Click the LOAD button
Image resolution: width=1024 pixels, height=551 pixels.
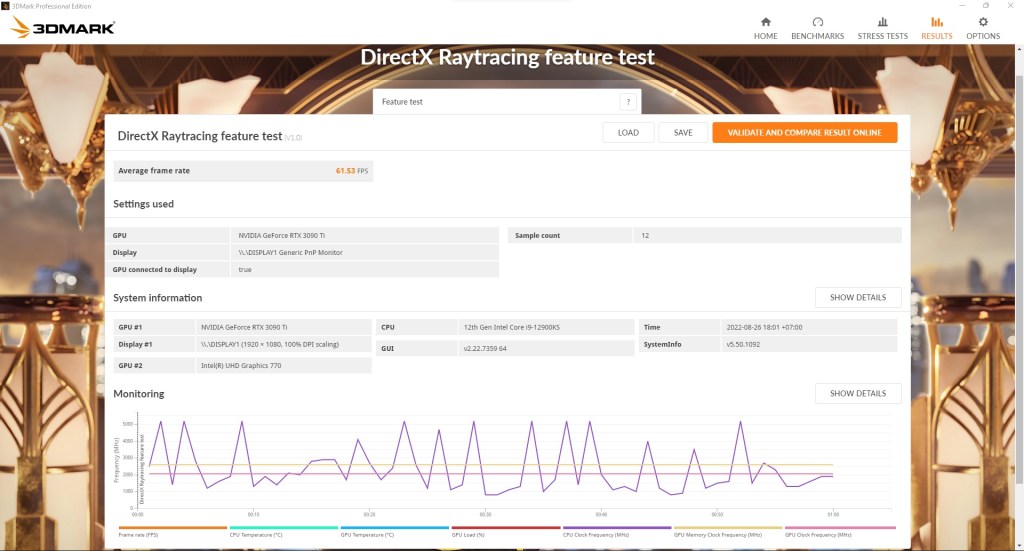(628, 133)
